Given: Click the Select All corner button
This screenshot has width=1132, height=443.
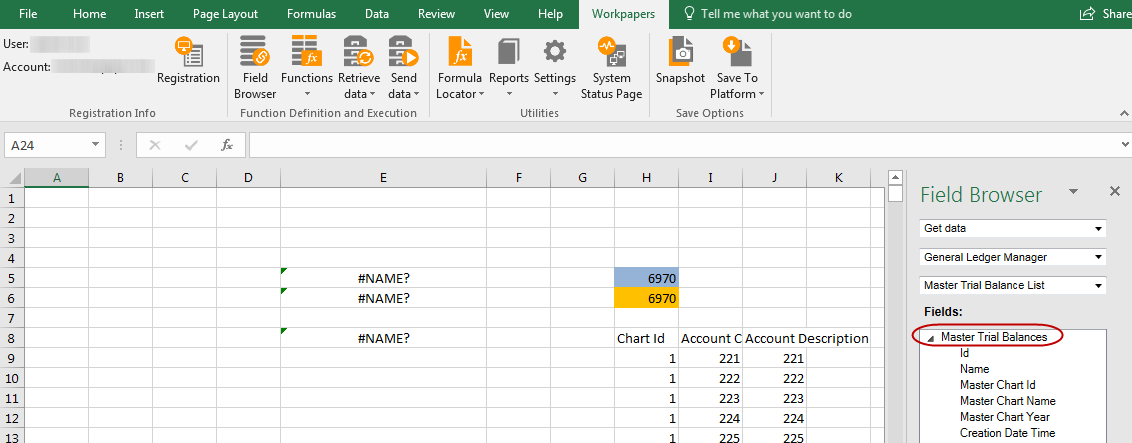Looking at the screenshot, I should 12,177.
